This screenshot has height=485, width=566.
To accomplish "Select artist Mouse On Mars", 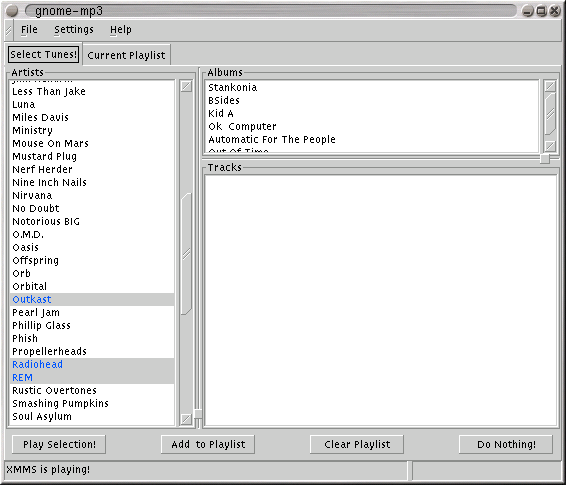I will (92, 144).
